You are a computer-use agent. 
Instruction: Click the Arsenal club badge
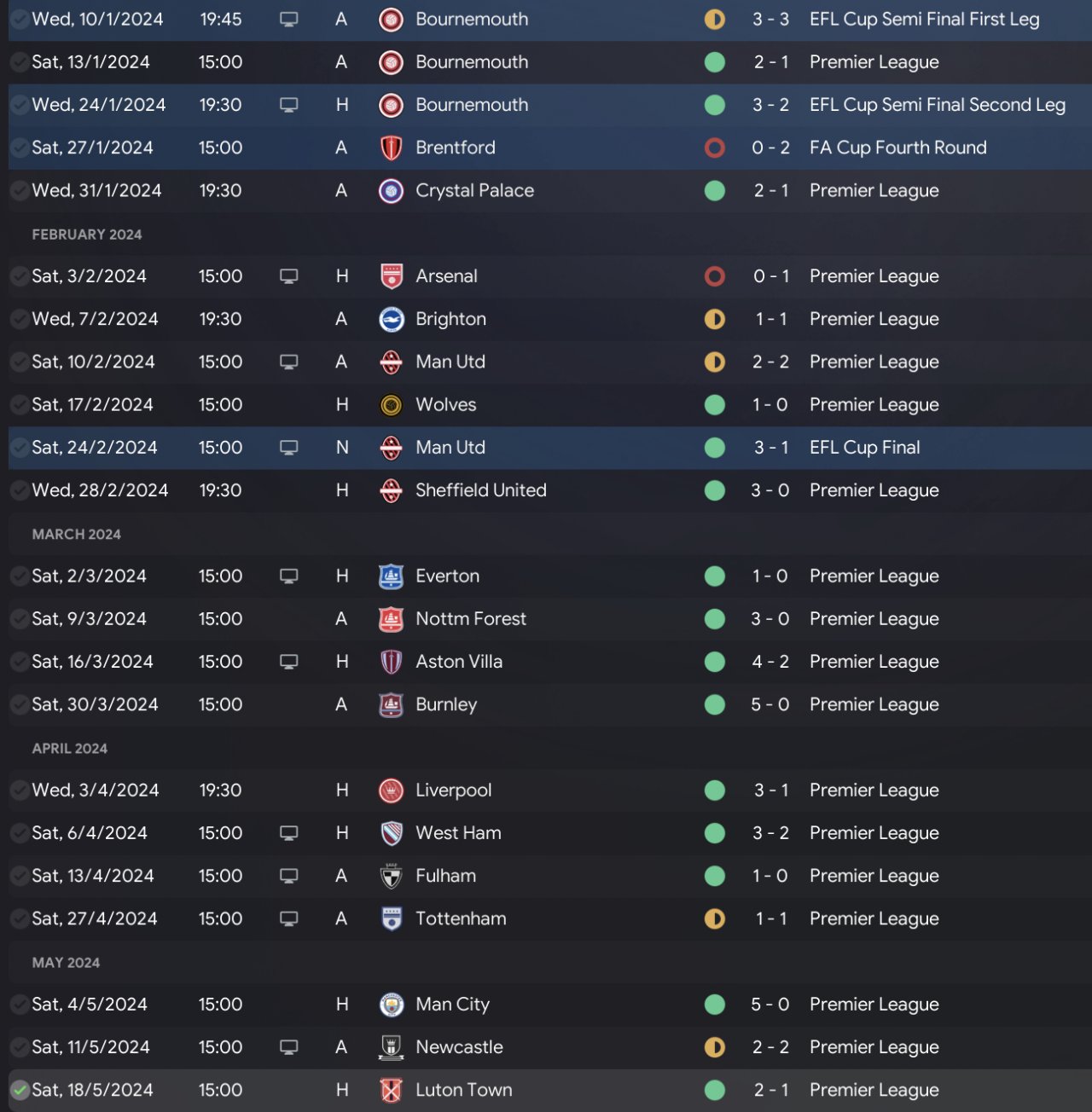pos(391,276)
